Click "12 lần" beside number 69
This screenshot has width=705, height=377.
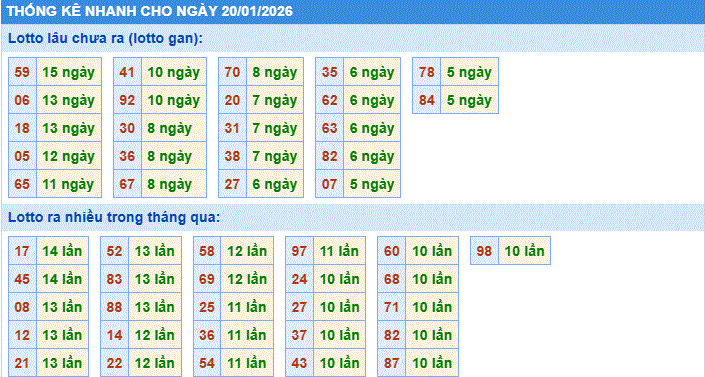click(x=247, y=279)
